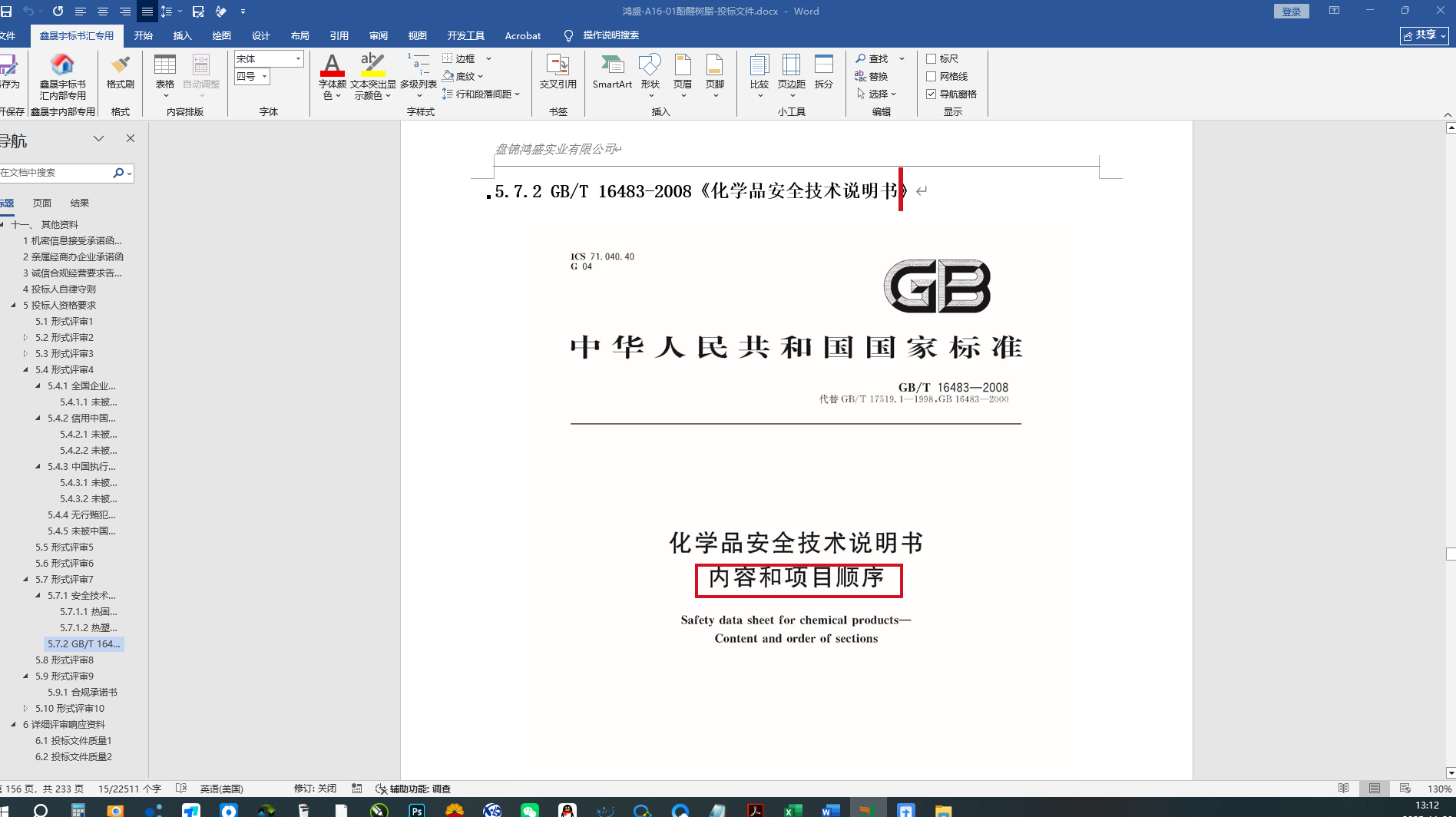Expand the 5.3 形式评审3 tree node
Viewport: 1456px width, 817px height.
click(26, 353)
